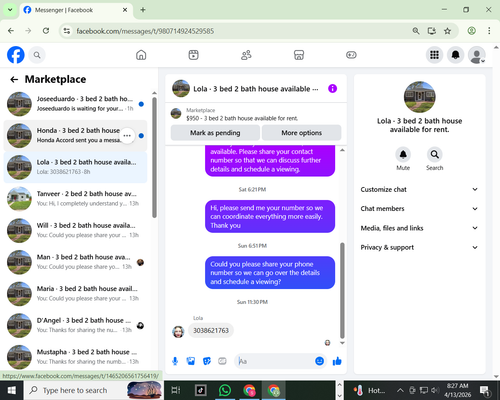Viewport: 500px width, 400px height.
Task: Open Man 3 bed 2 bath conversation
Action: [75, 262]
